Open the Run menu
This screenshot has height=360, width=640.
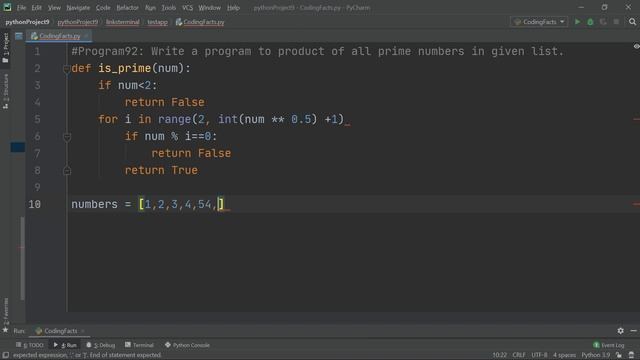click(150, 8)
